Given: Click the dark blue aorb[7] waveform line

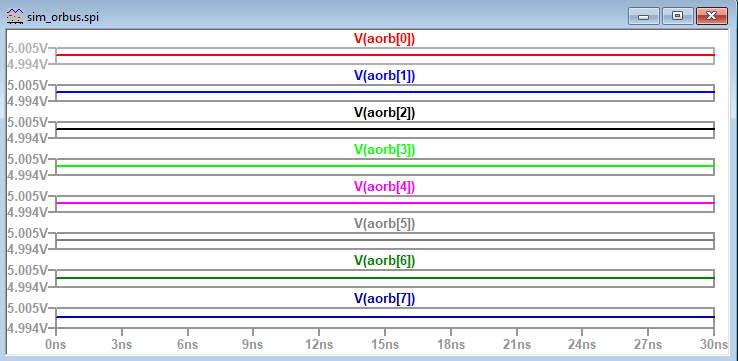Looking at the screenshot, I should point(385,317).
